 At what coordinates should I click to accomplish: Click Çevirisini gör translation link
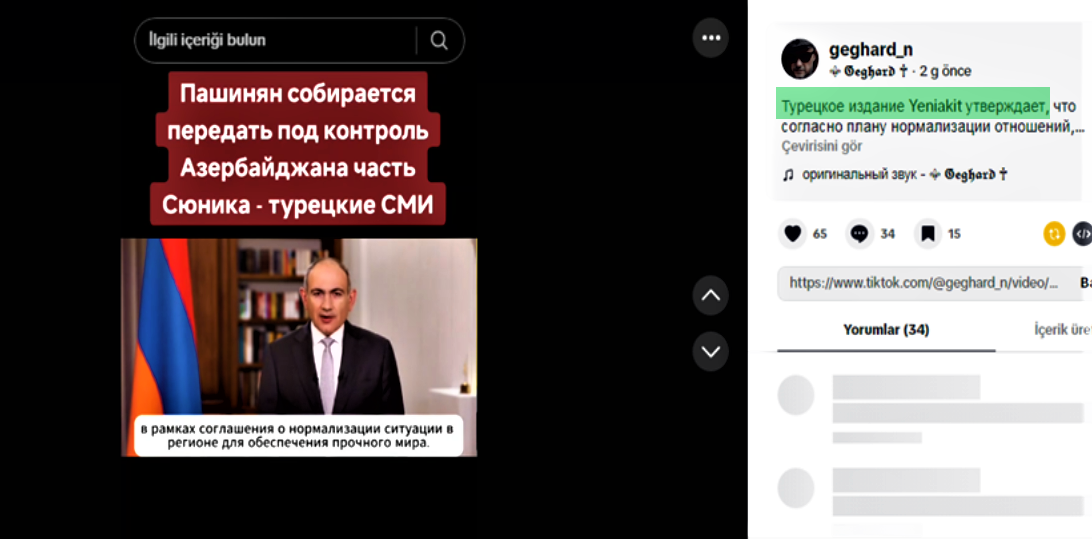(x=821, y=146)
